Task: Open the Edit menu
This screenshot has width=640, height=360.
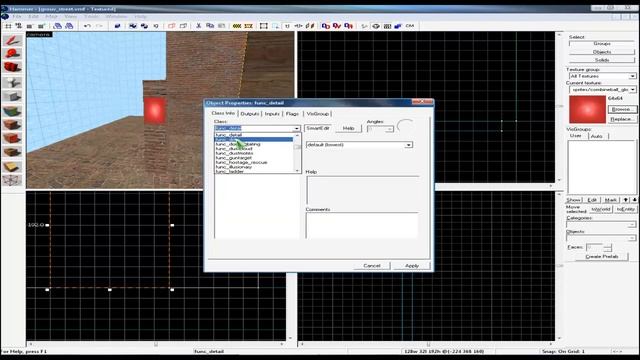Action: (33, 16)
